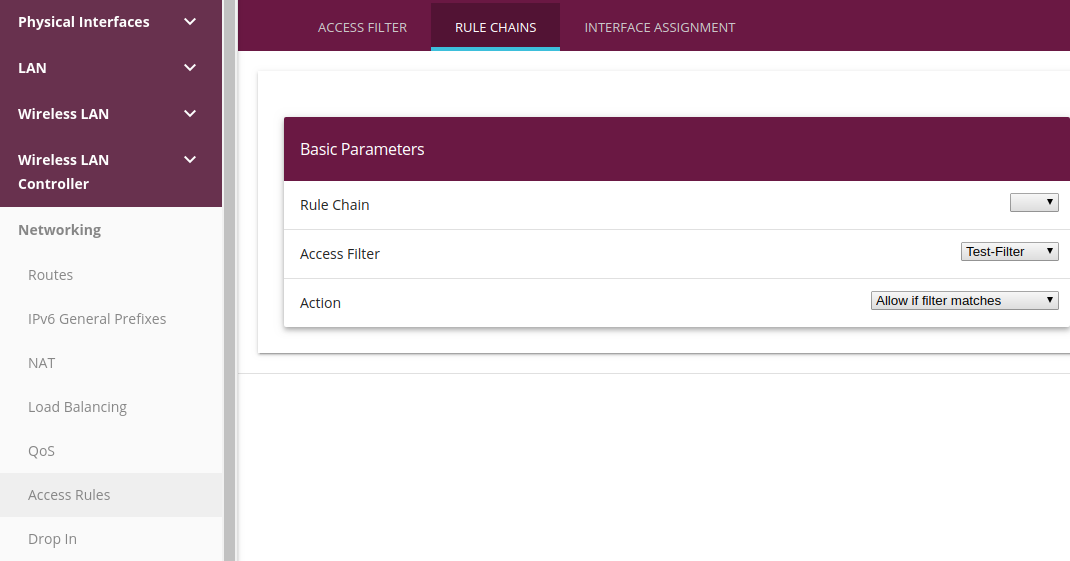Screen dimensions: 1070x561
Task: Open IPv6 General Prefixes page
Action: point(97,319)
